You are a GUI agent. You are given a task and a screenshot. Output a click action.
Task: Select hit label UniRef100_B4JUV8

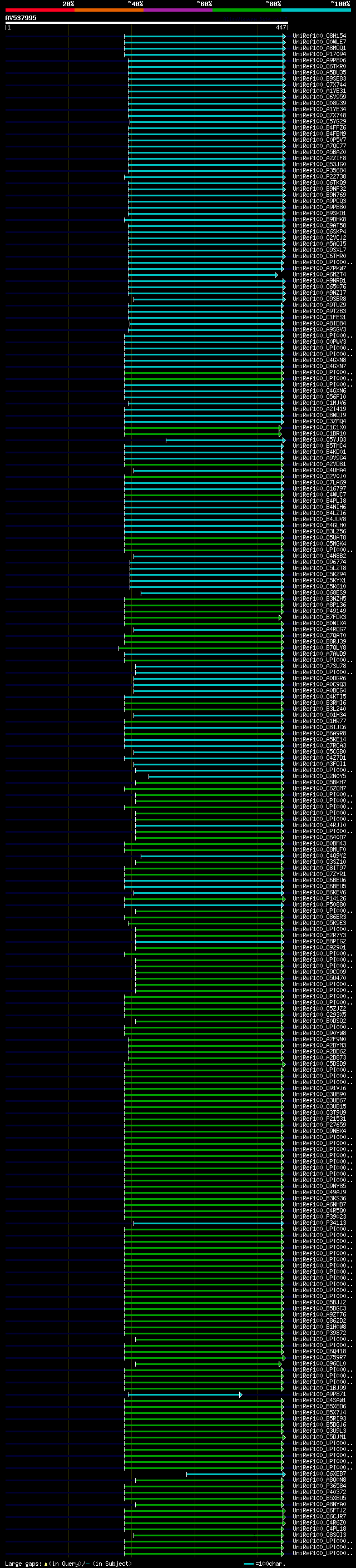point(319,519)
